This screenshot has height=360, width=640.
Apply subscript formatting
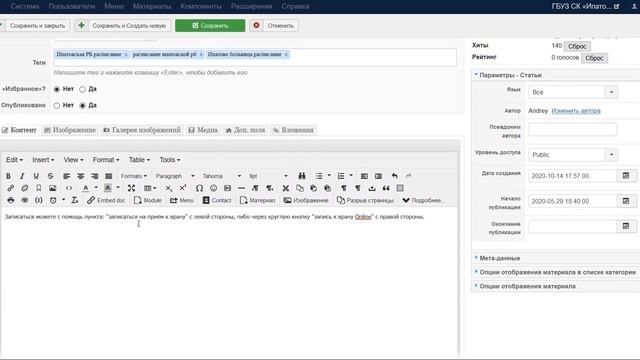[x=169, y=188]
